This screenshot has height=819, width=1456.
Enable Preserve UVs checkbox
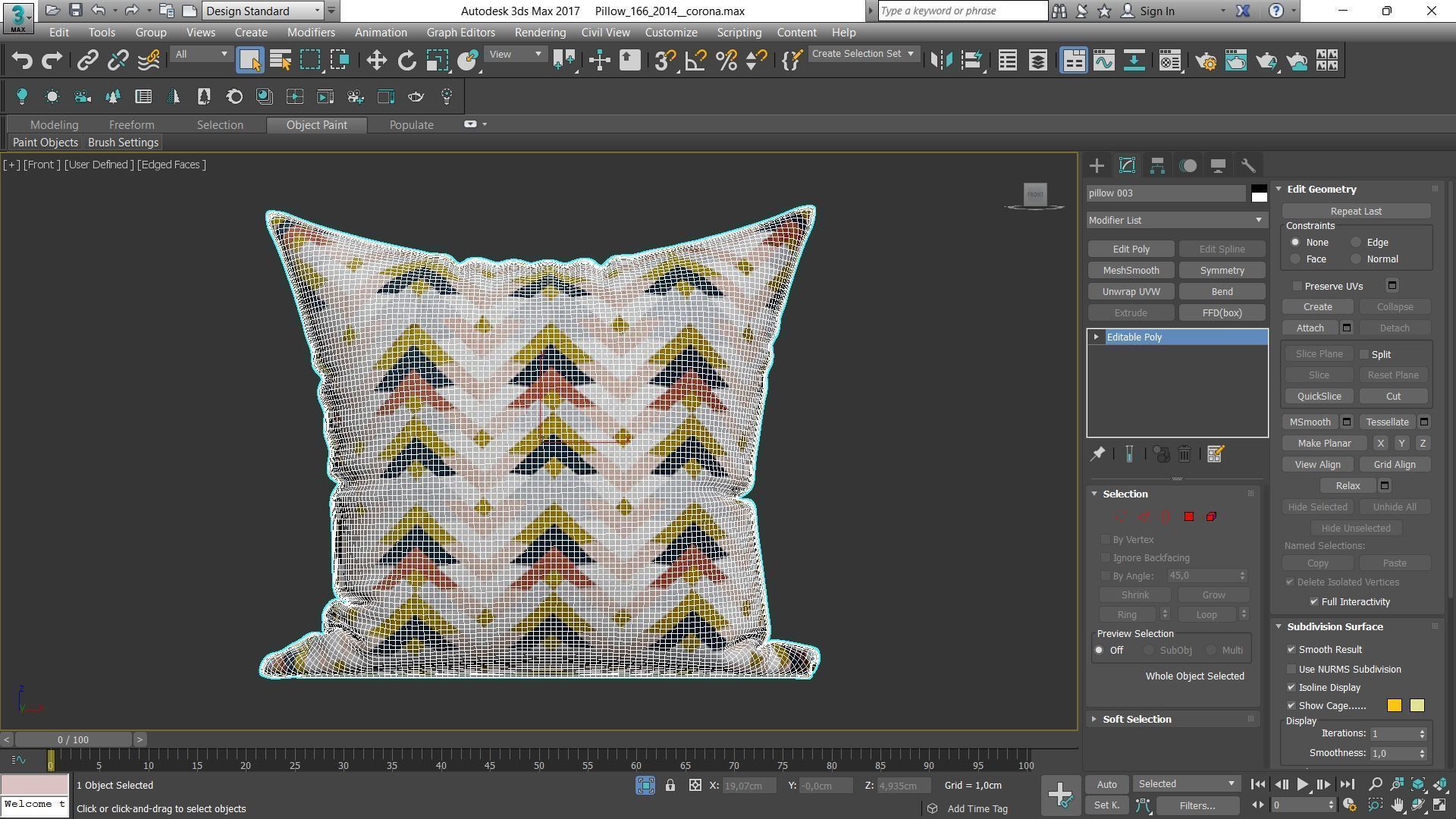pyautogui.click(x=1298, y=287)
